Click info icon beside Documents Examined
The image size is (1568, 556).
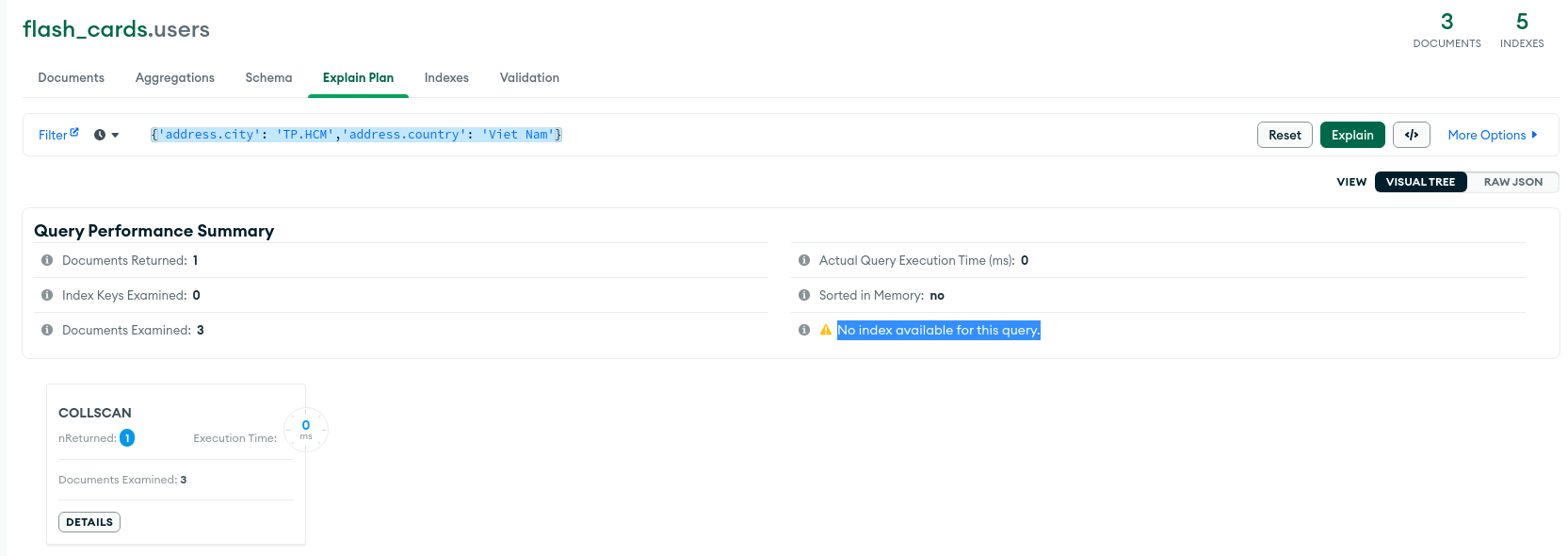click(47, 330)
